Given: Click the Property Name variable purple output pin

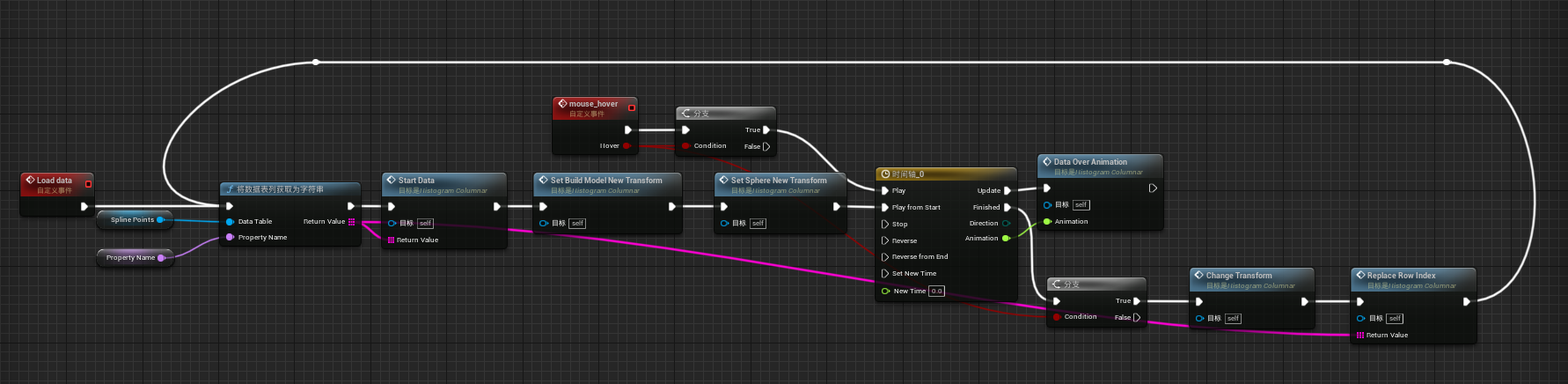Looking at the screenshot, I should [161, 258].
